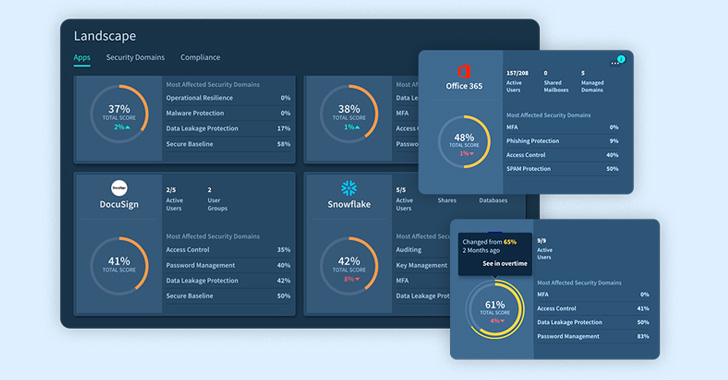Viewport: 728px width, 380px height.
Task: Click the Office 365 app name
Action: coord(464,86)
